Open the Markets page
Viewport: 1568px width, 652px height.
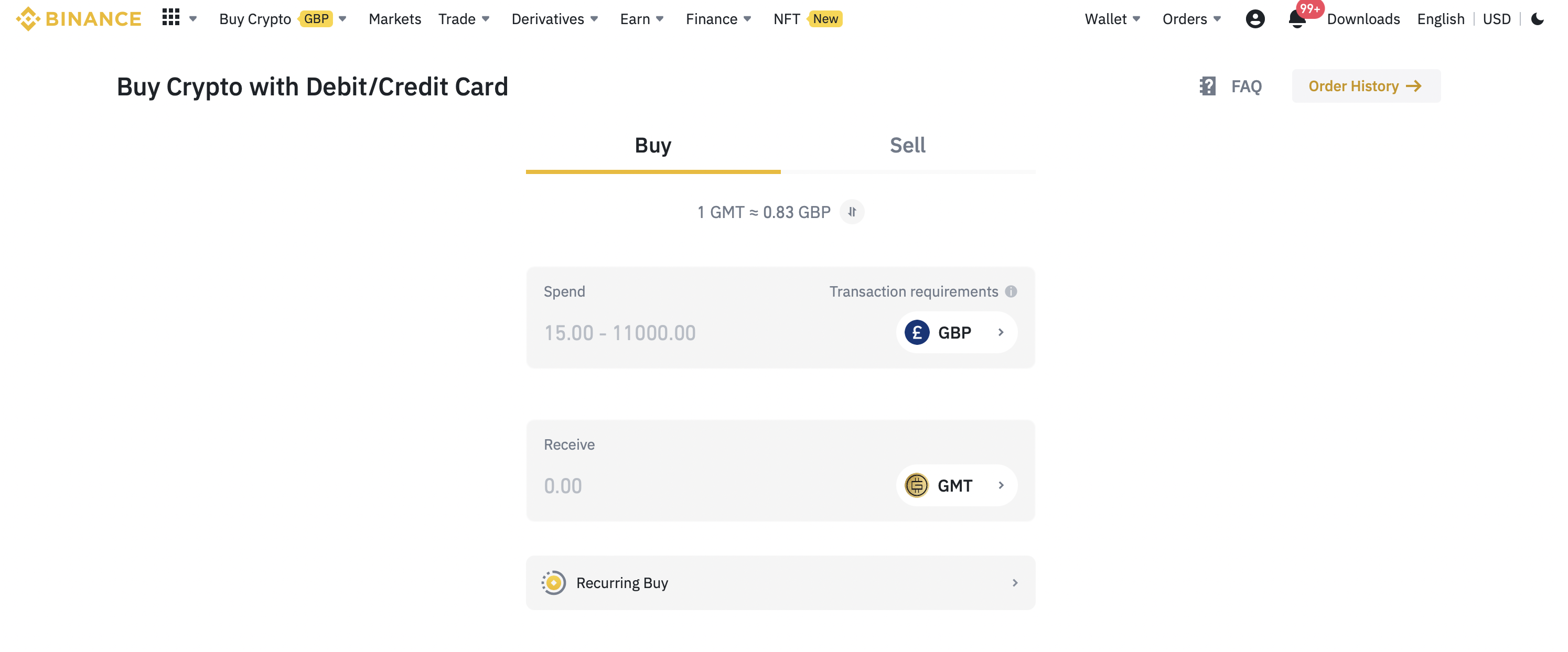(x=394, y=19)
